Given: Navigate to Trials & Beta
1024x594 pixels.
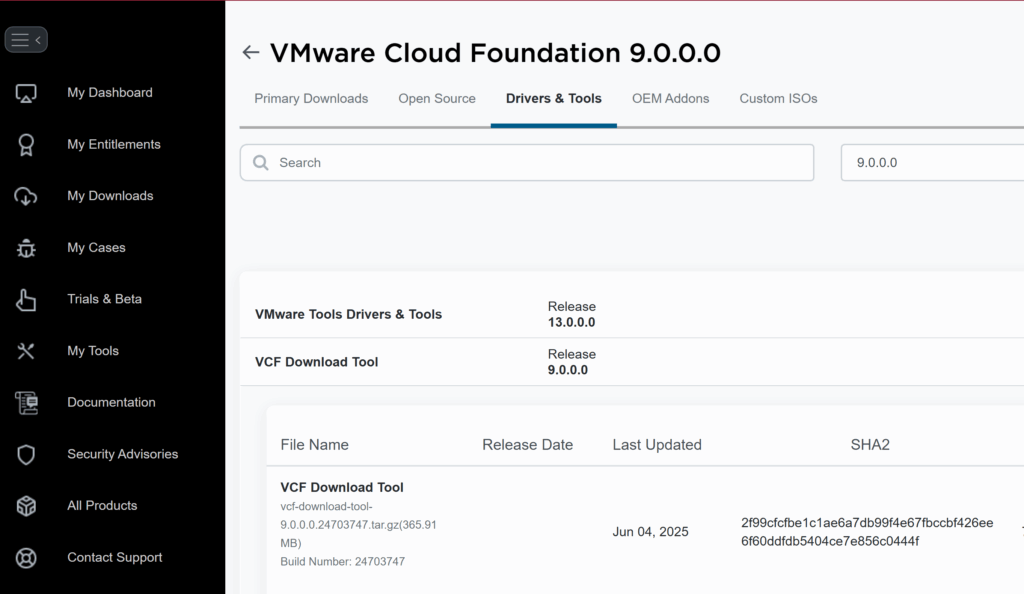Looking at the screenshot, I should (x=104, y=299).
